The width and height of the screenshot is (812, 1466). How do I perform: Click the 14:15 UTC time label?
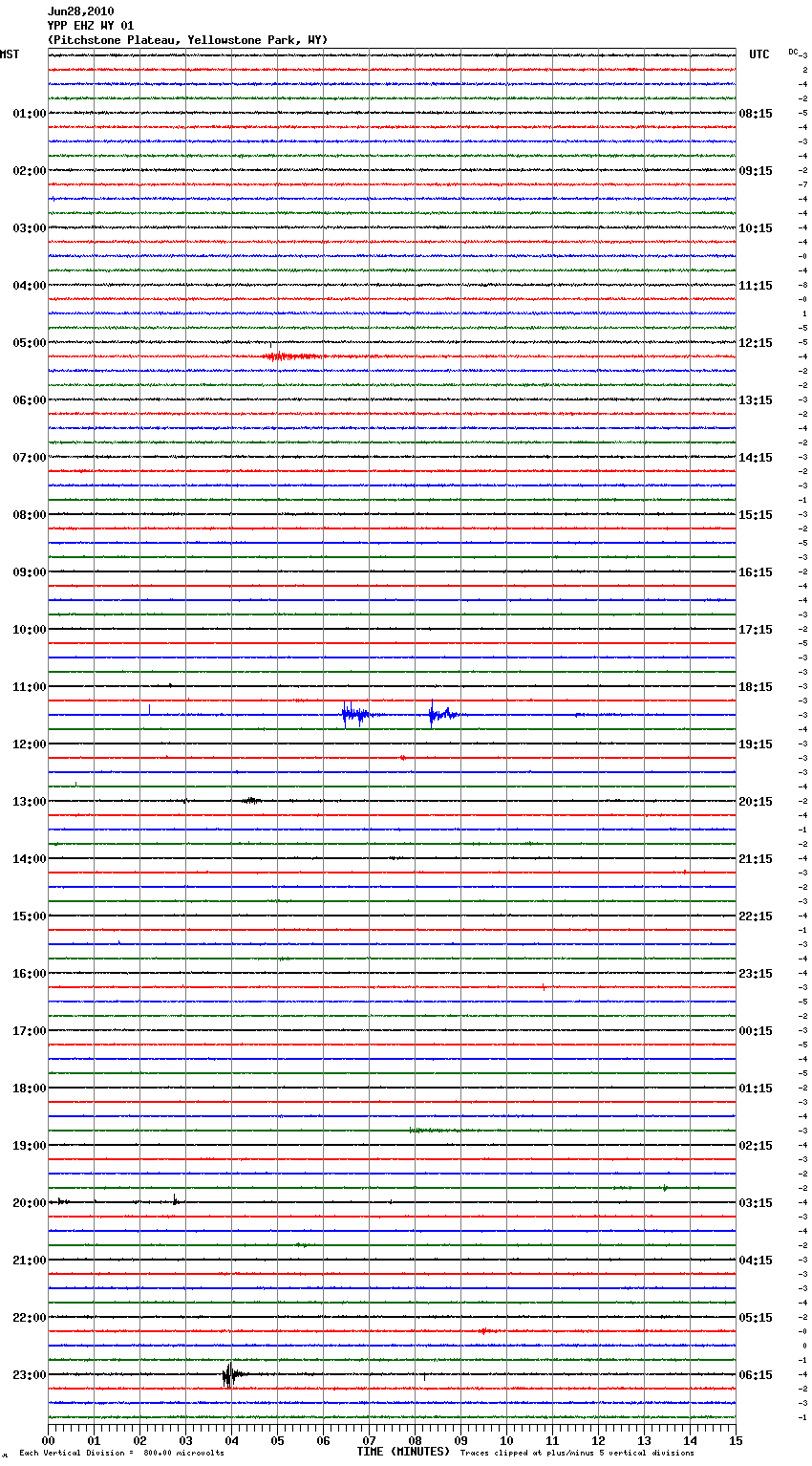point(756,458)
